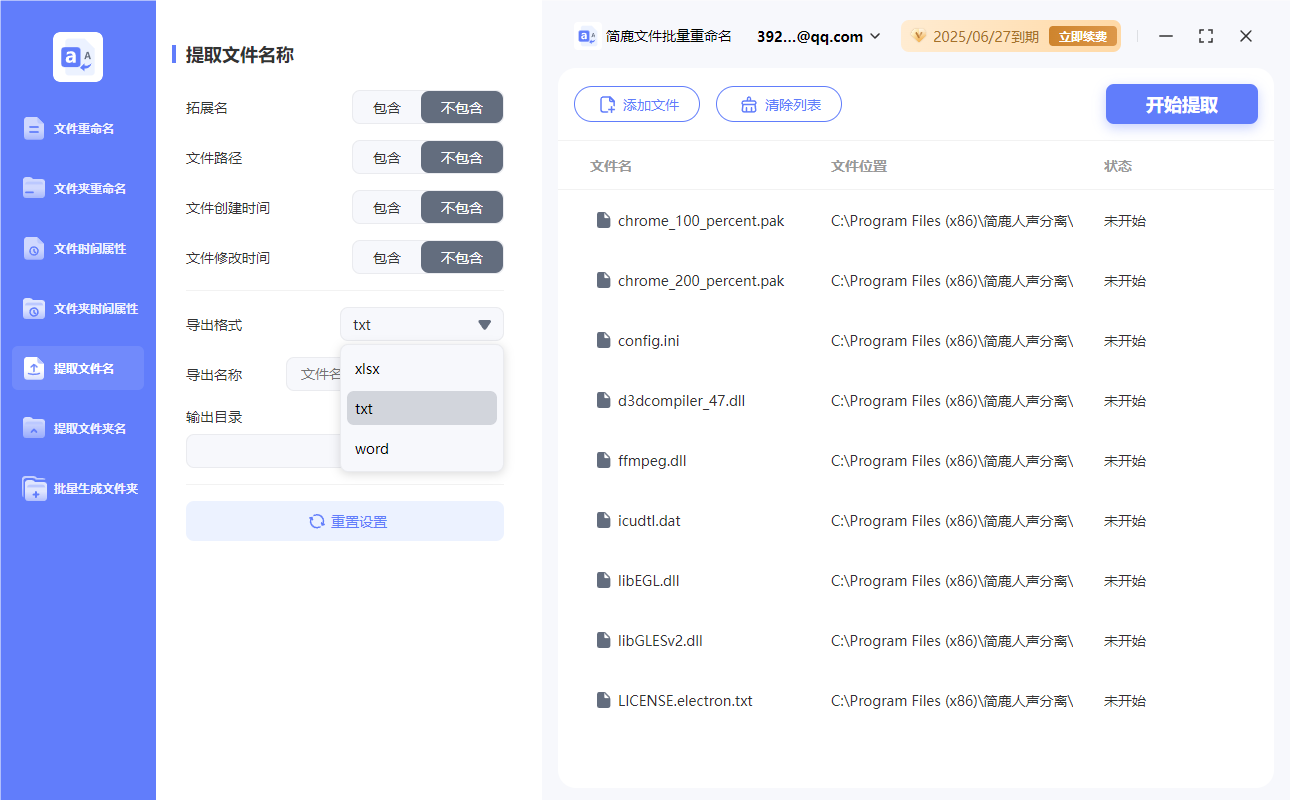Image resolution: width=1290 pixels, height=800 pixels.
Task: Open the 提取文件夹名 feature
Action: (77, 428)
